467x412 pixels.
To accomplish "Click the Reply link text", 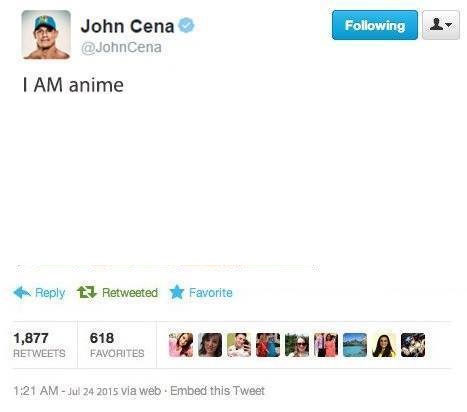I will (50, 293).
